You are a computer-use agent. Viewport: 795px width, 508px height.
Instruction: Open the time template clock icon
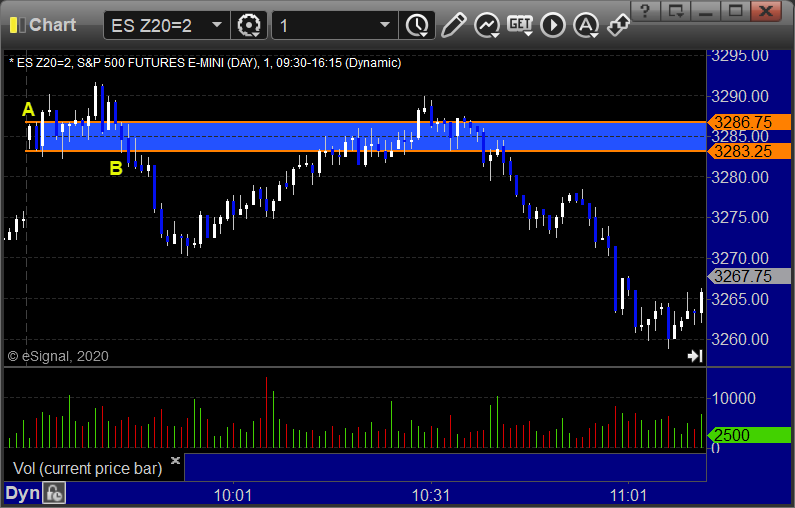pyautogui.click(x=417, y=25)
